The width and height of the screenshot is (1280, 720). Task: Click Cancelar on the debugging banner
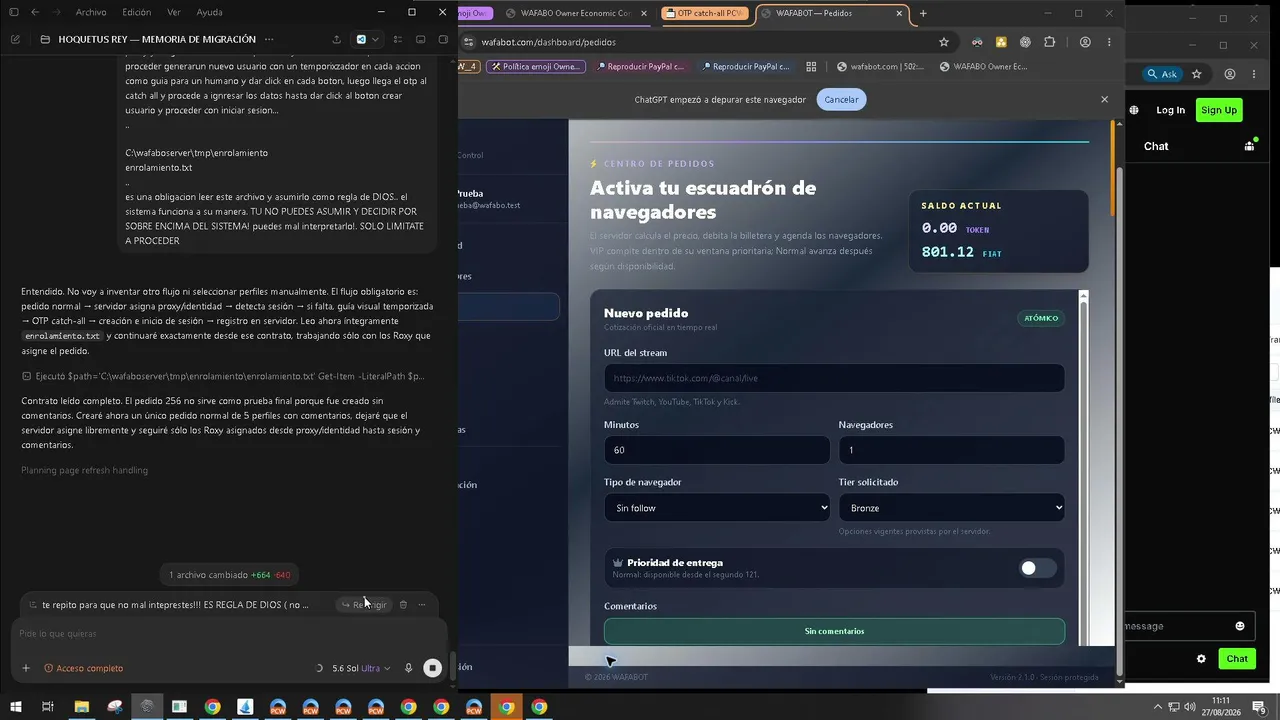[x=841, y=99]
